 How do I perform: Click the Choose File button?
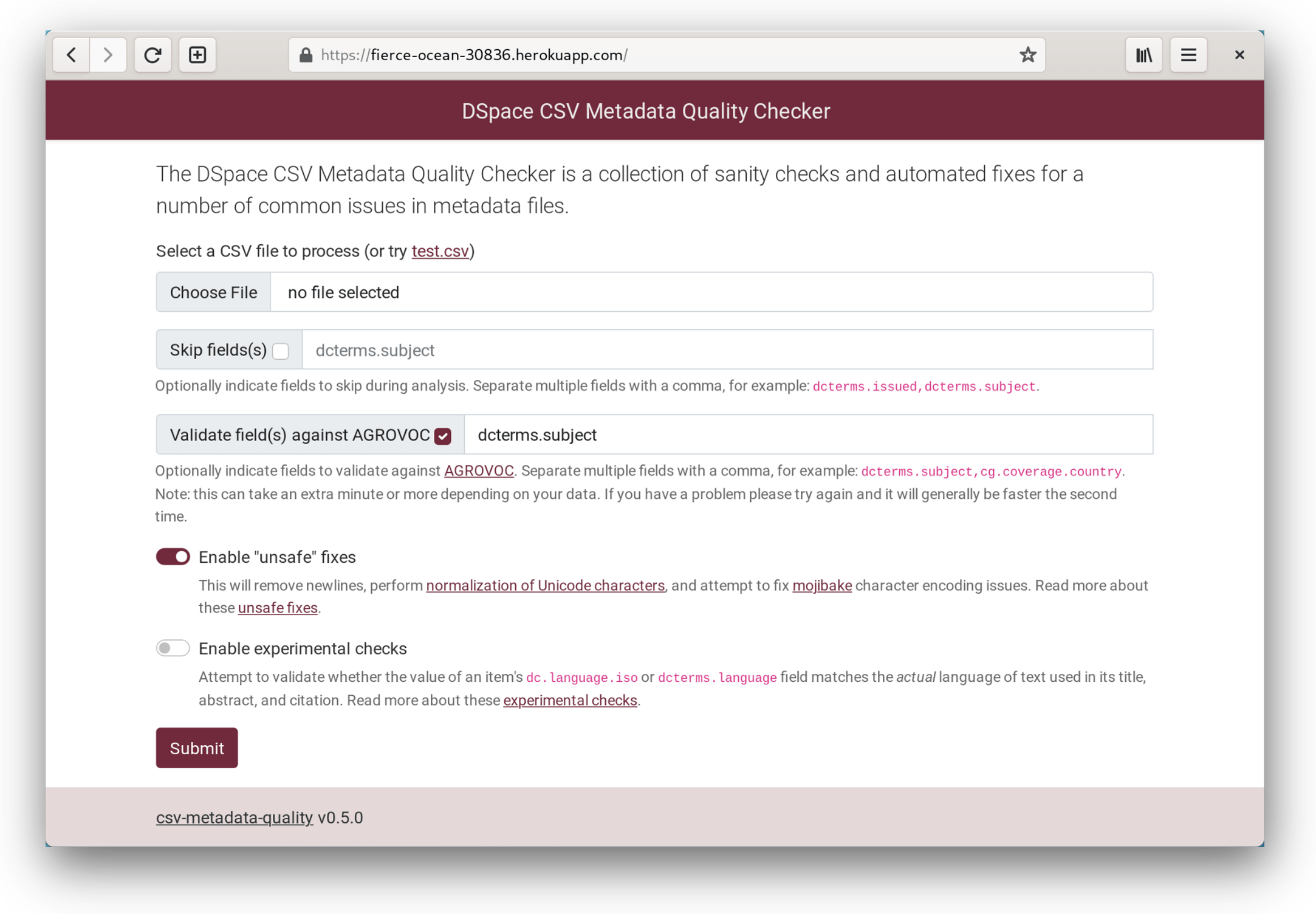(x=214, y=292)
